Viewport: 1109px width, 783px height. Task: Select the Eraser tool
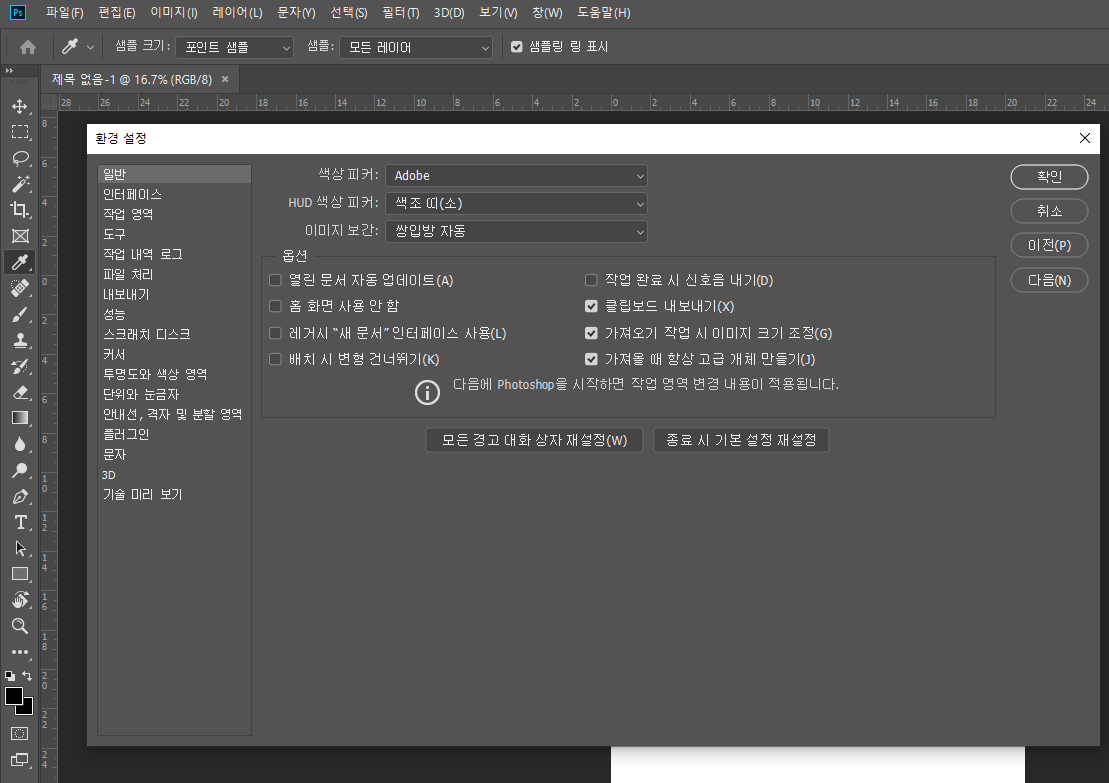20,393
